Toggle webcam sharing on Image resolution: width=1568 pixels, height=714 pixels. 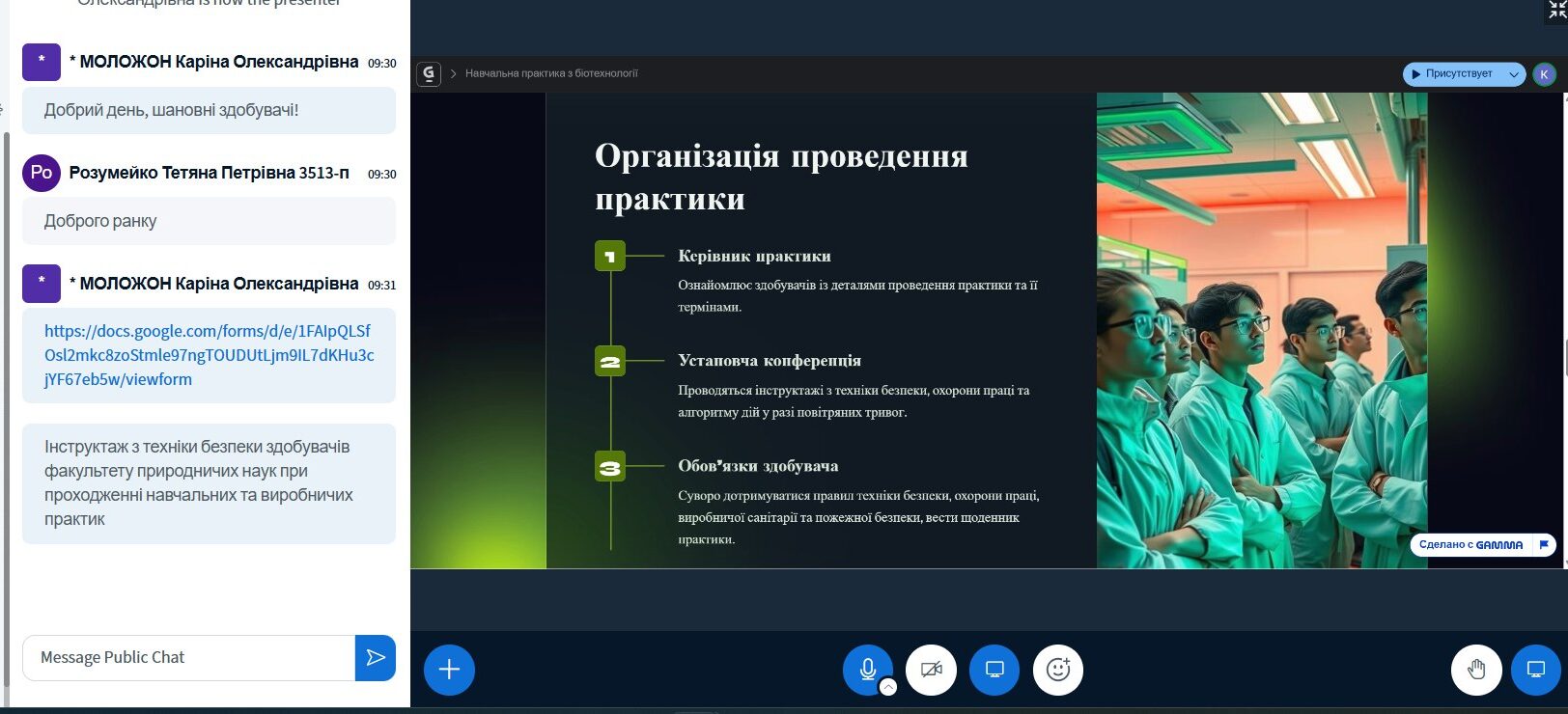point(931,670)
